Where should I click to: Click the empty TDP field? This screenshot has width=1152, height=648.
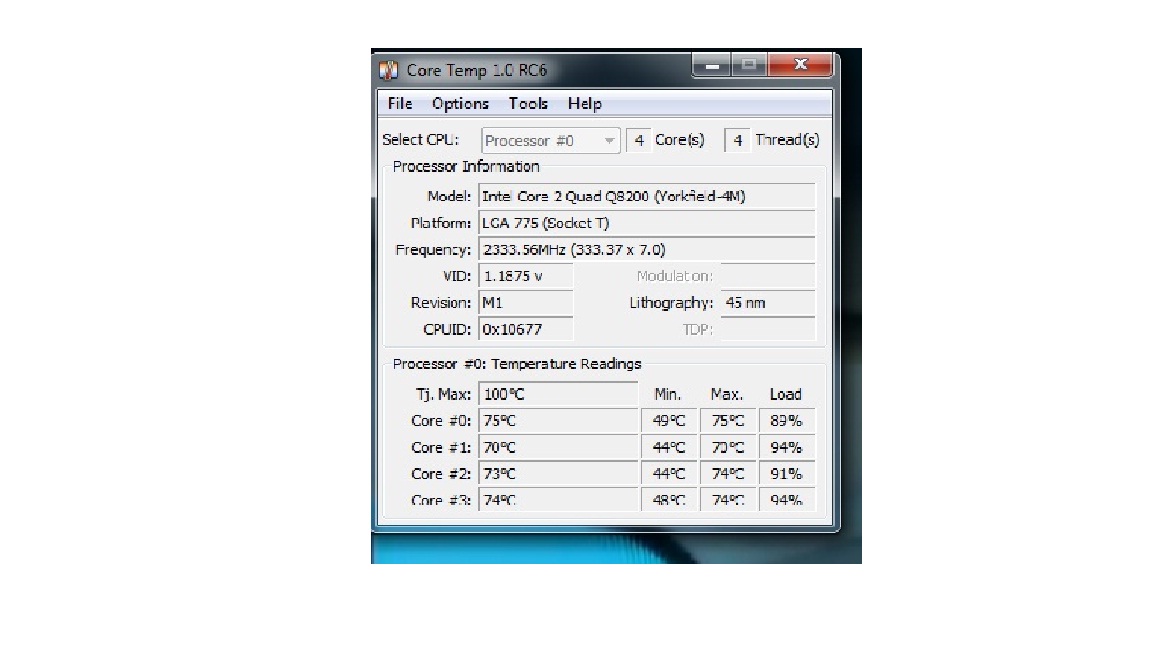[768, 329]
